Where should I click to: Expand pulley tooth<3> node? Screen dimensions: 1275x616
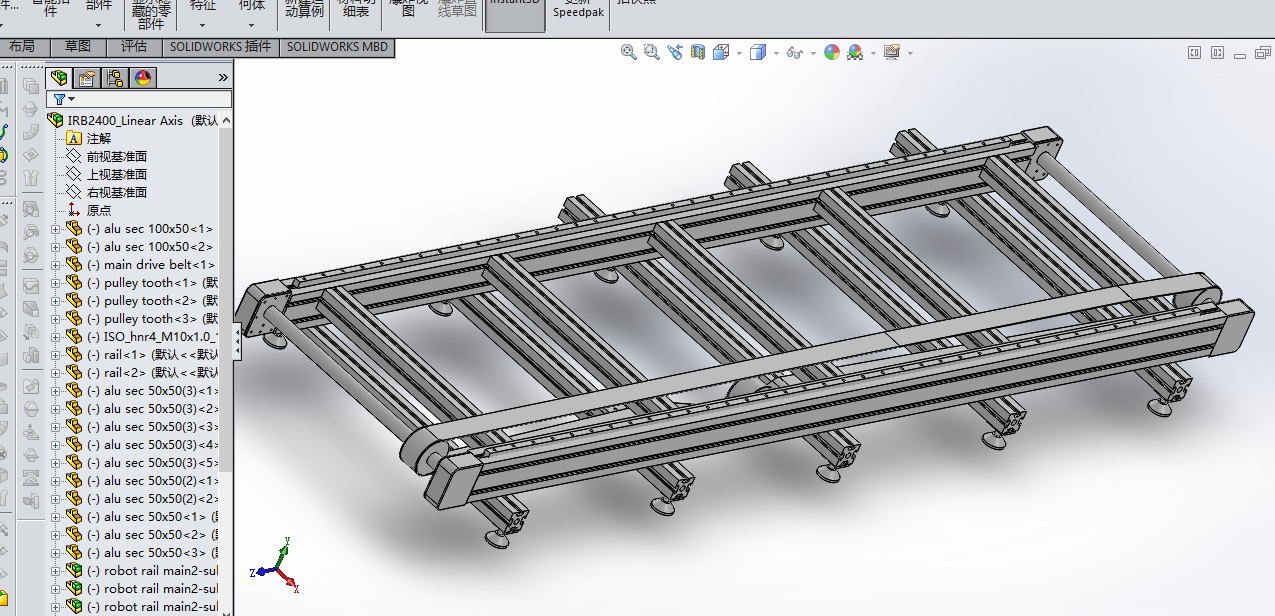[56, 319]
